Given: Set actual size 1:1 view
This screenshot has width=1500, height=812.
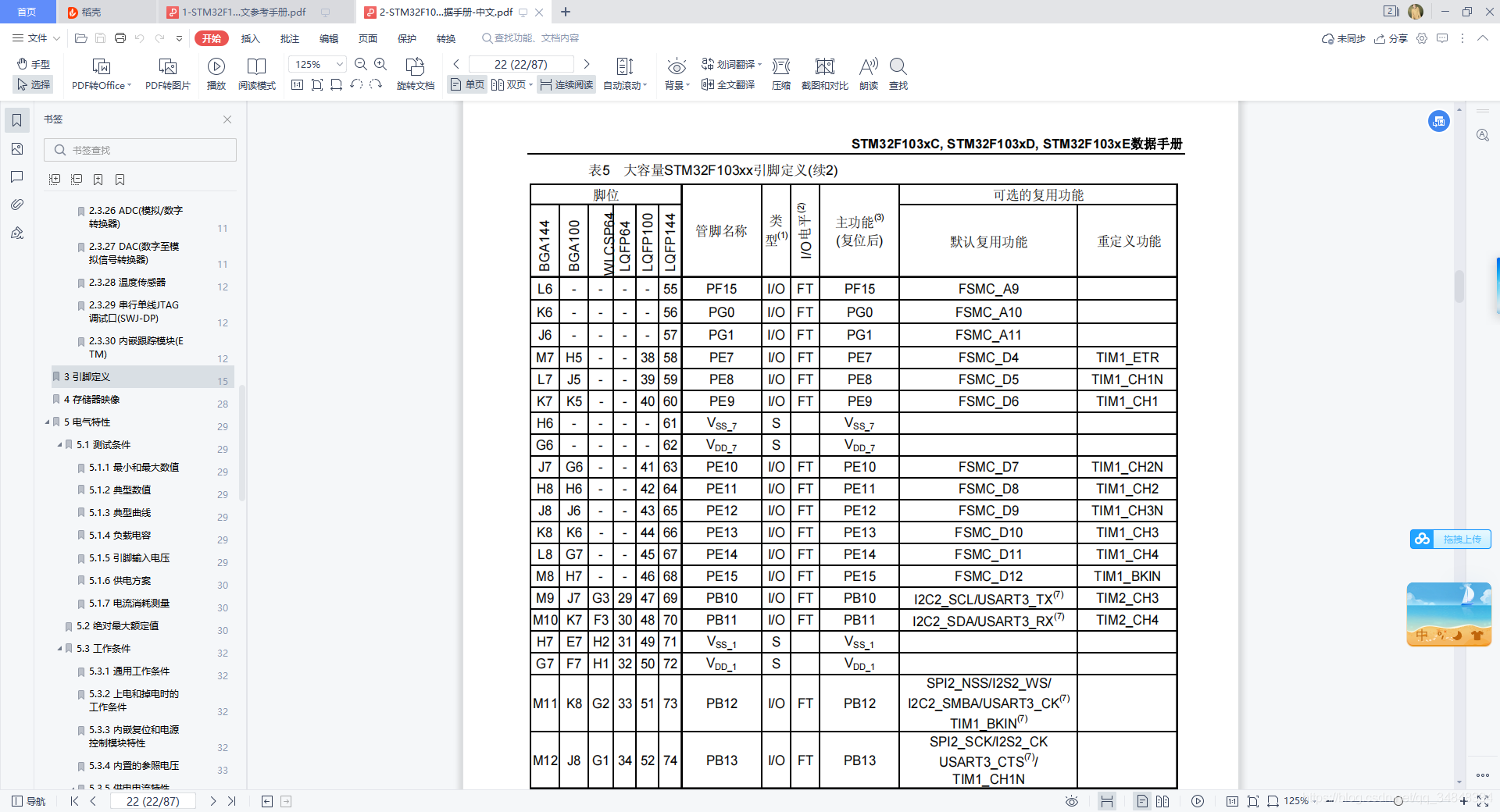Looking at the screenshot, I should (297, 84).
